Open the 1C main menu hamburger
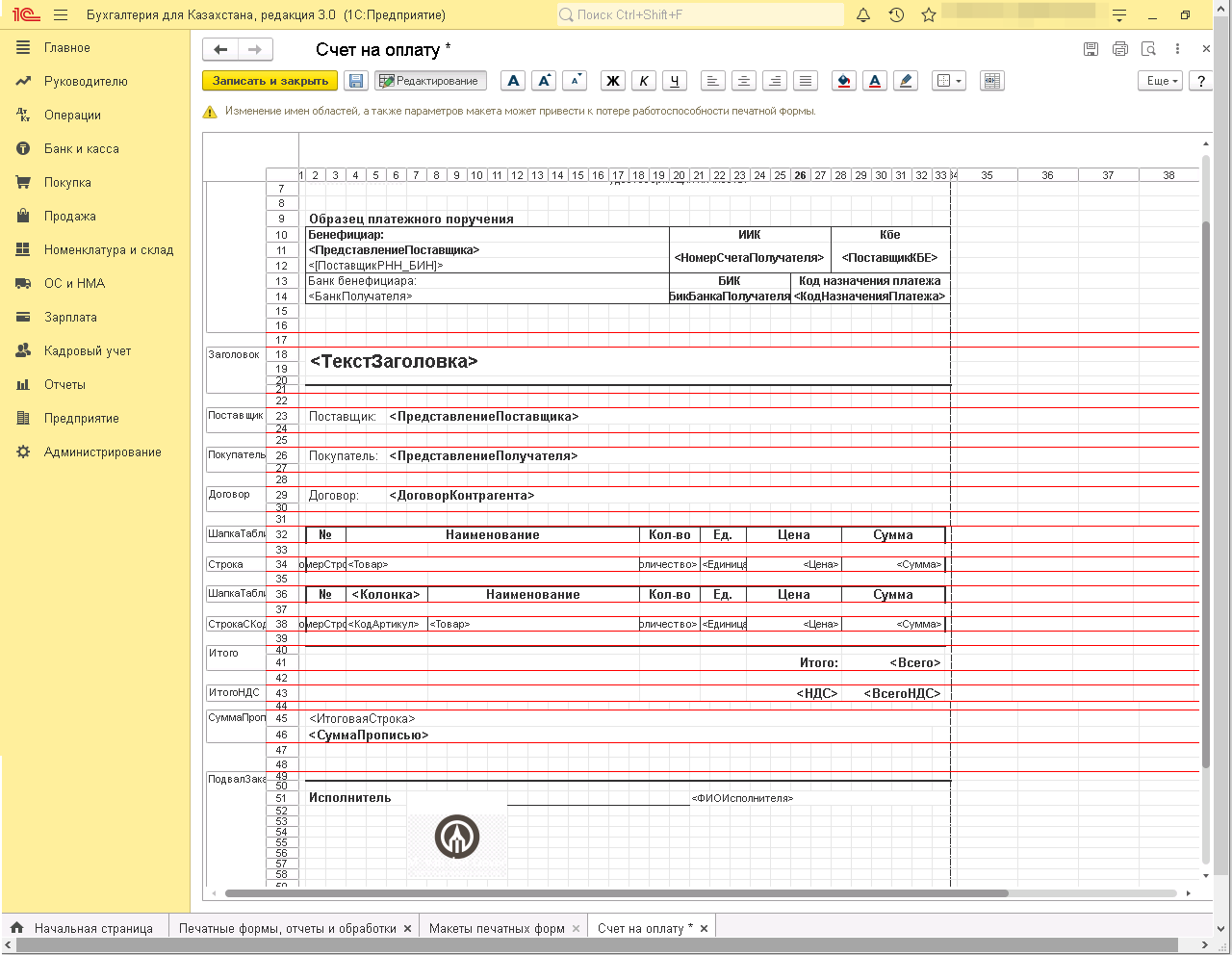This screenshot has width=1232, height=955. (62, 15)
